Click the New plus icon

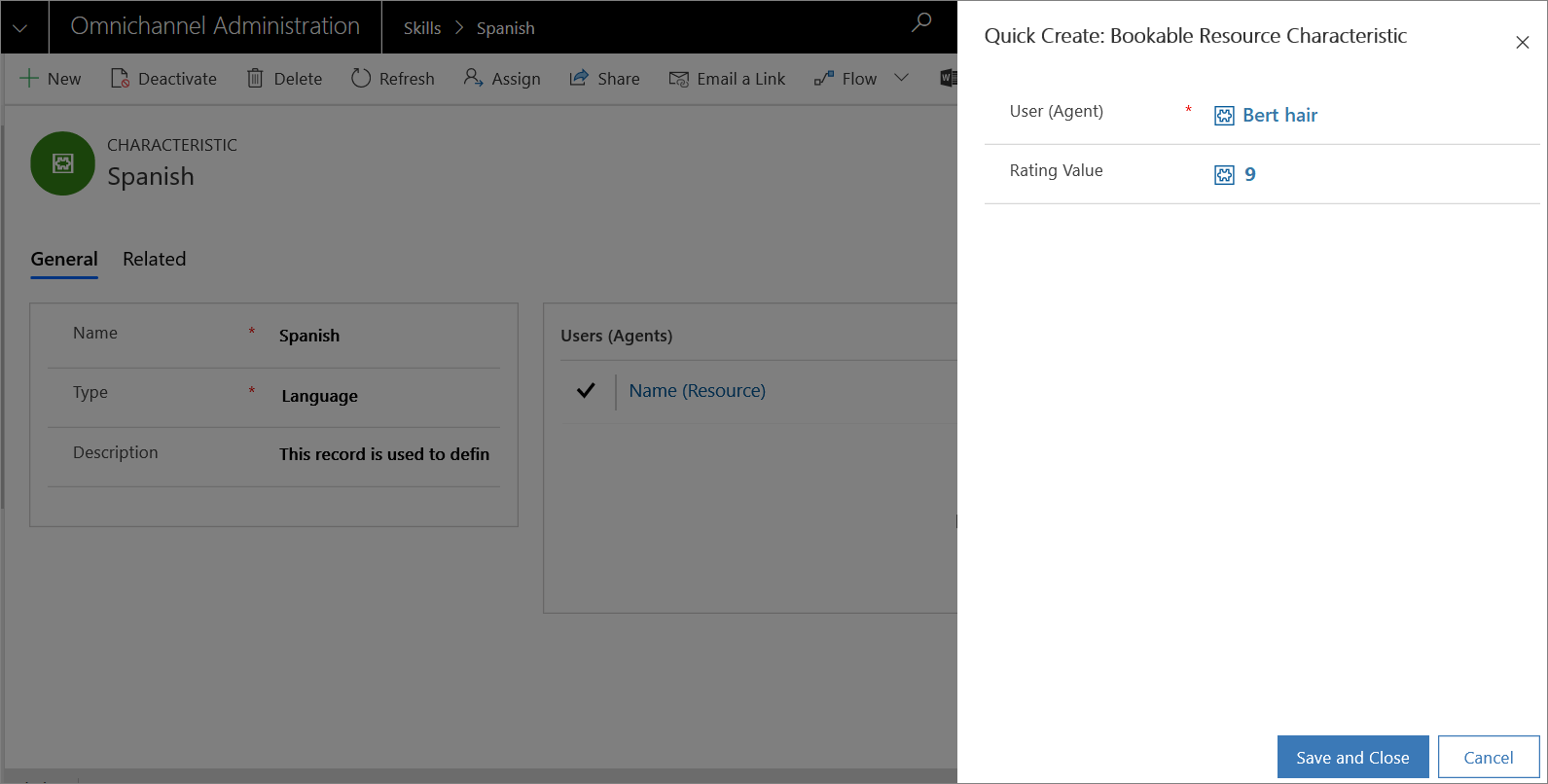click(x=30, y=79)
